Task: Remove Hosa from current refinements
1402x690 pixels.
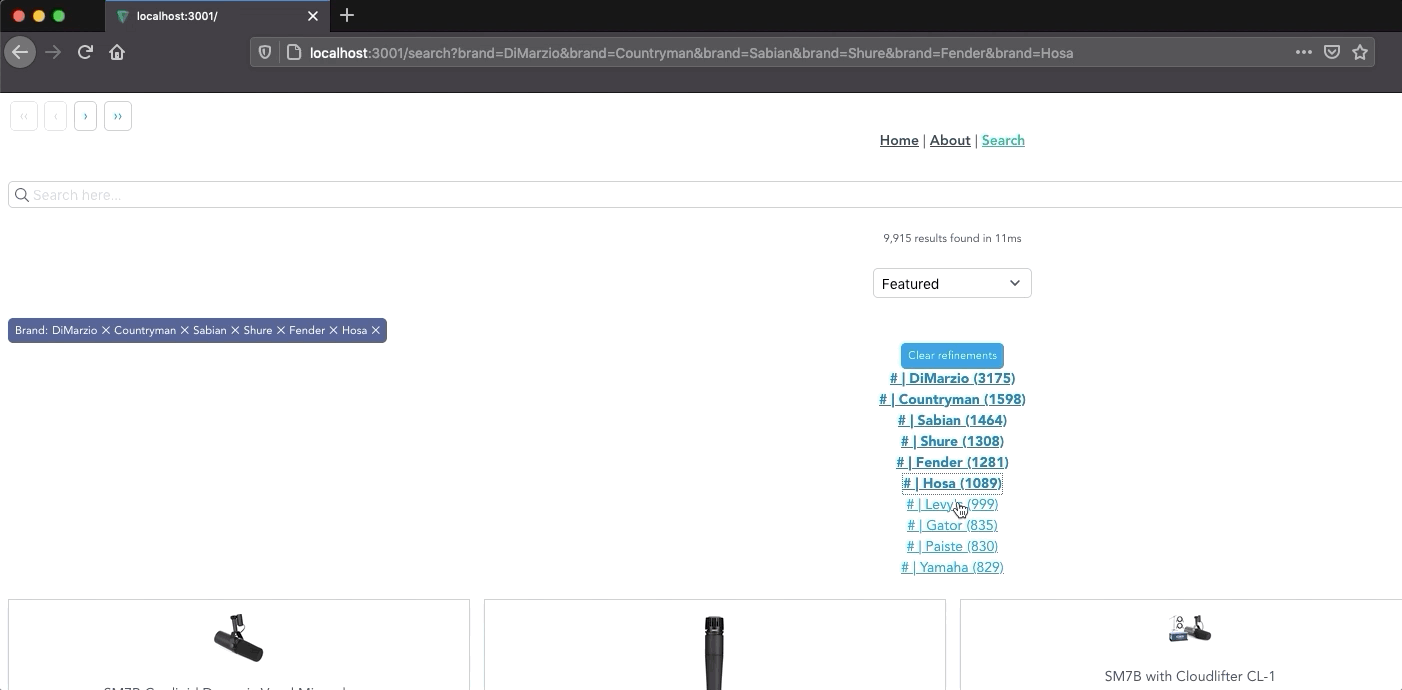Action: (375, 330)
